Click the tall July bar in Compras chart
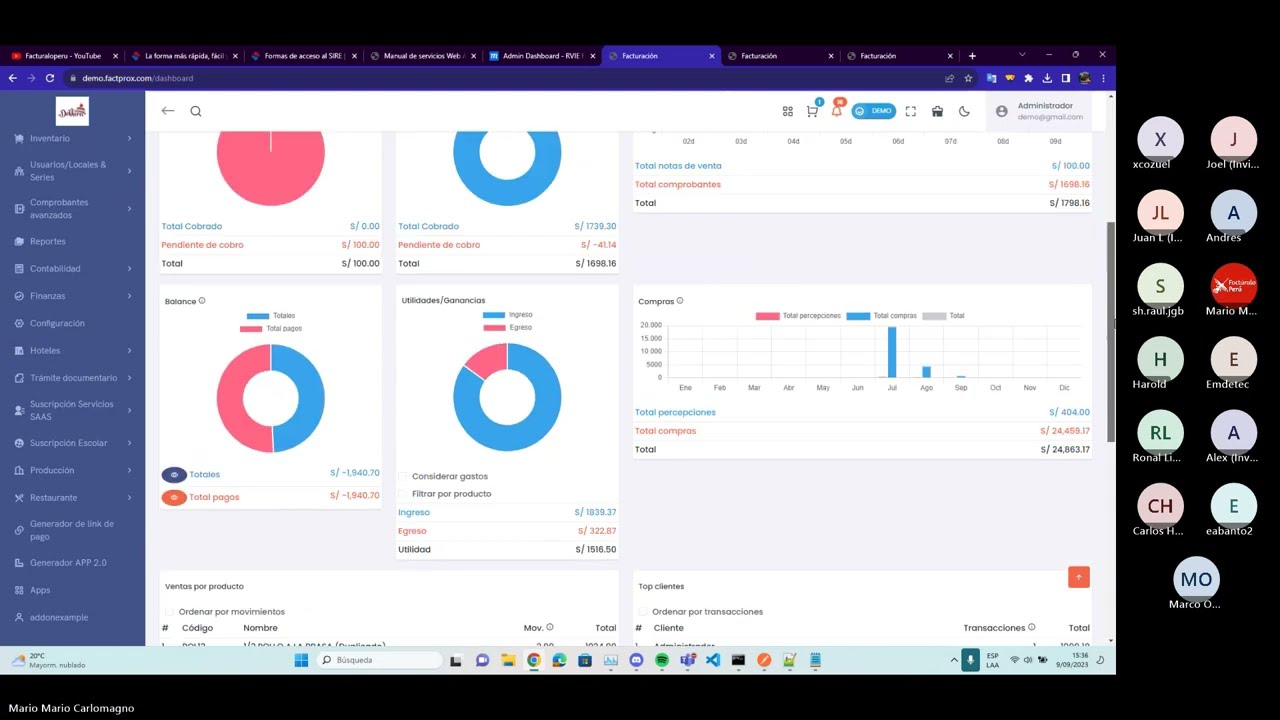1280x720 pixels. coord(892,352)
